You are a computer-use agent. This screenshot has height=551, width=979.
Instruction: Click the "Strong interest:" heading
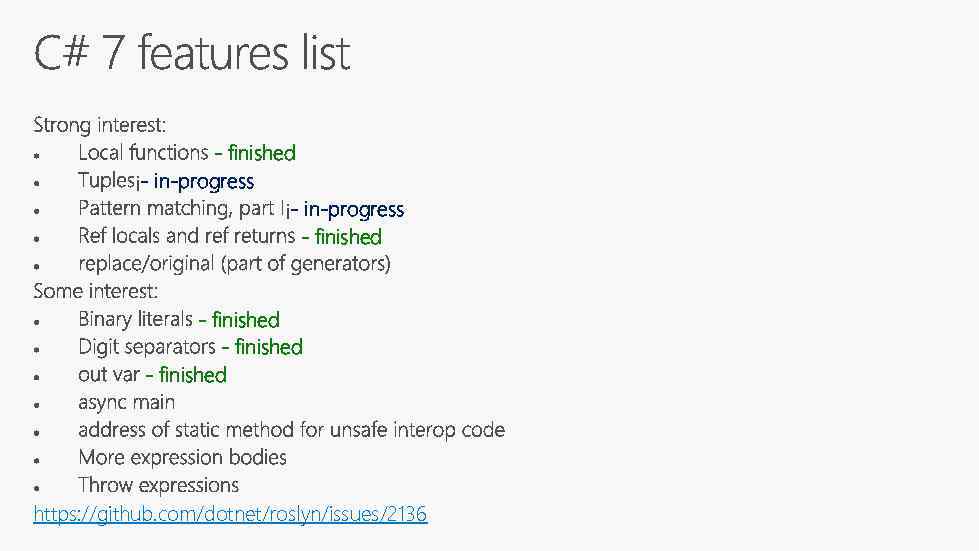[x=99, y=125]
